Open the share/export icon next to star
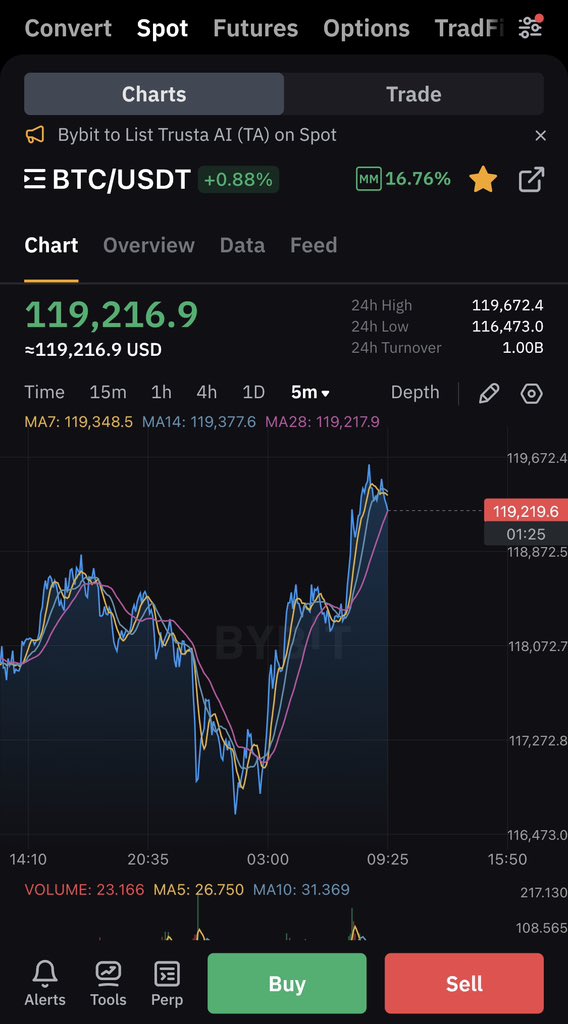Viewport: 568px width, 1024px height. tap(531, 179)
